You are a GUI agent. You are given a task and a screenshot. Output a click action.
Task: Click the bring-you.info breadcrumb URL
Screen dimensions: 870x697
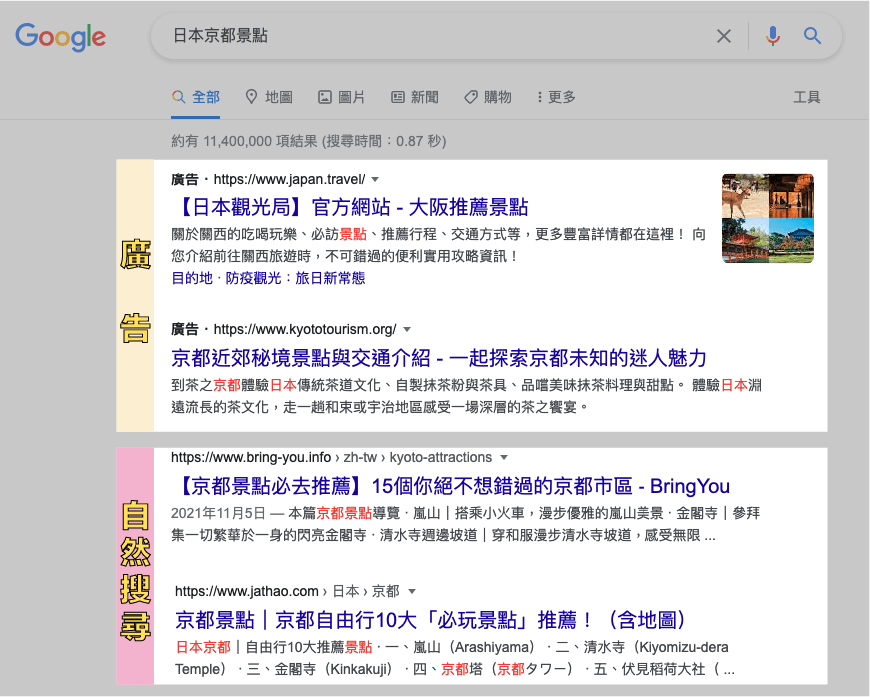331,457
